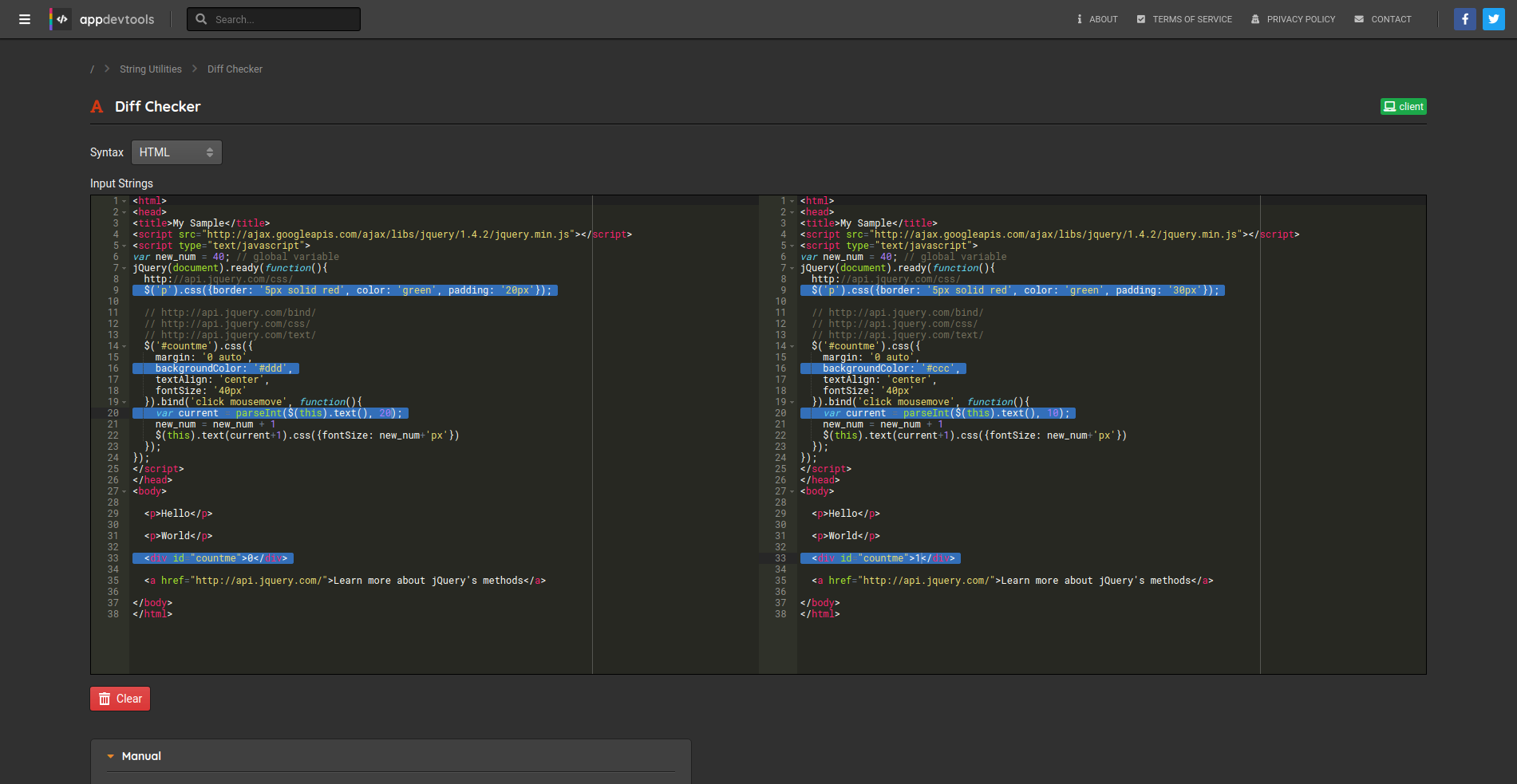Click the About link in header
Viewport: 1517px width, 784px height.
(1097, 19)
